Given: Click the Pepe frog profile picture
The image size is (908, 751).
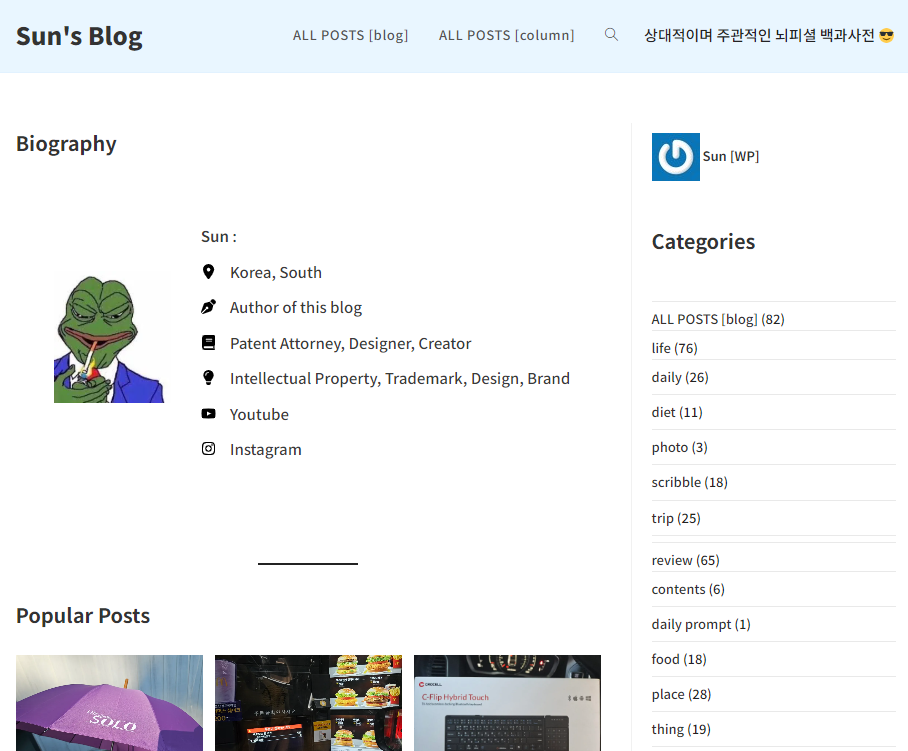Looking at the screenshot, I should pyautogui.click(x=109, y=339).
